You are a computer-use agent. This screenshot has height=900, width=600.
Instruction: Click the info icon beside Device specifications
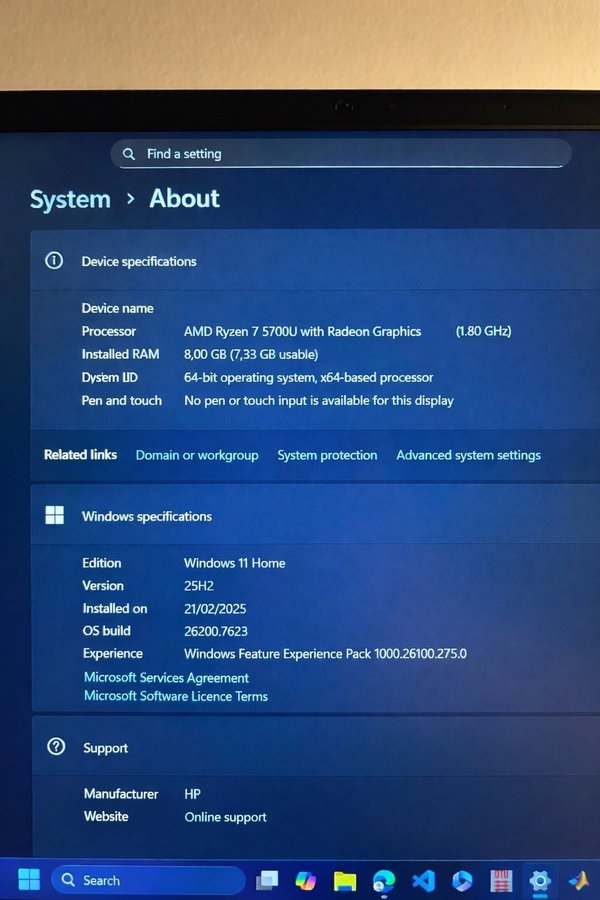click(55, 261)
